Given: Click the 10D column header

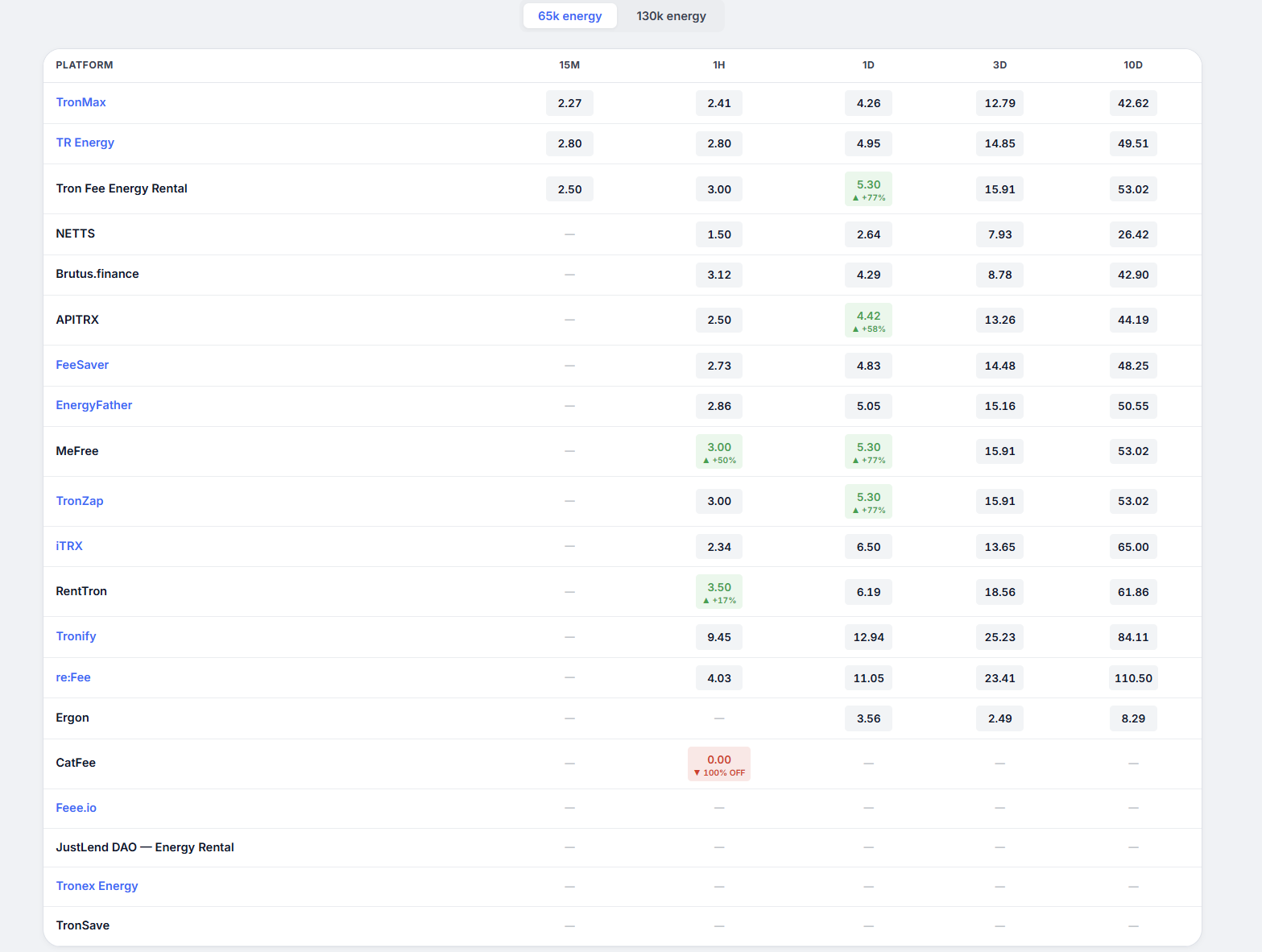Looking at the screenshot, I should click(x=1133, y=65).
